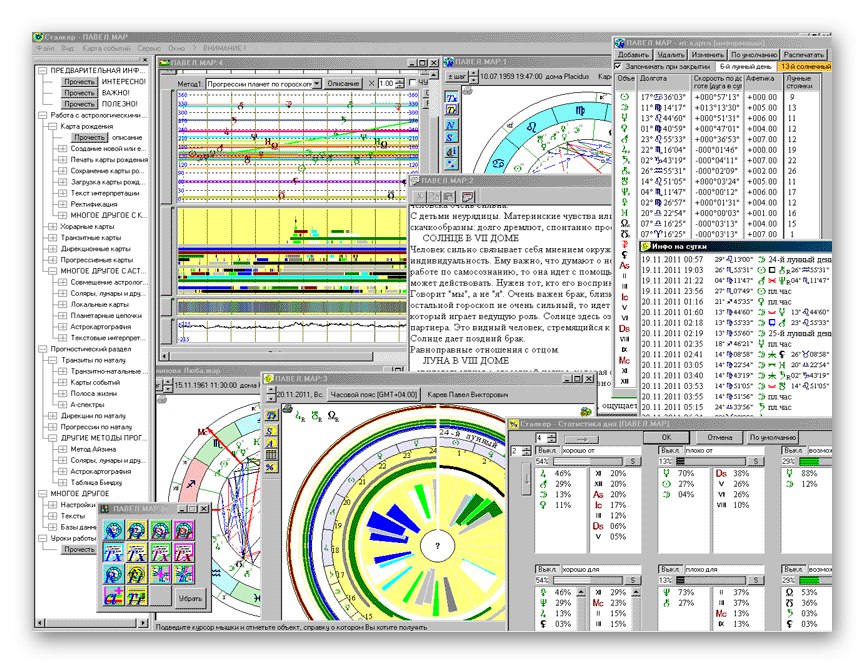
Task: Click 'Прочесть' button next to ВАЖНО!
Action: pos(79,92)
